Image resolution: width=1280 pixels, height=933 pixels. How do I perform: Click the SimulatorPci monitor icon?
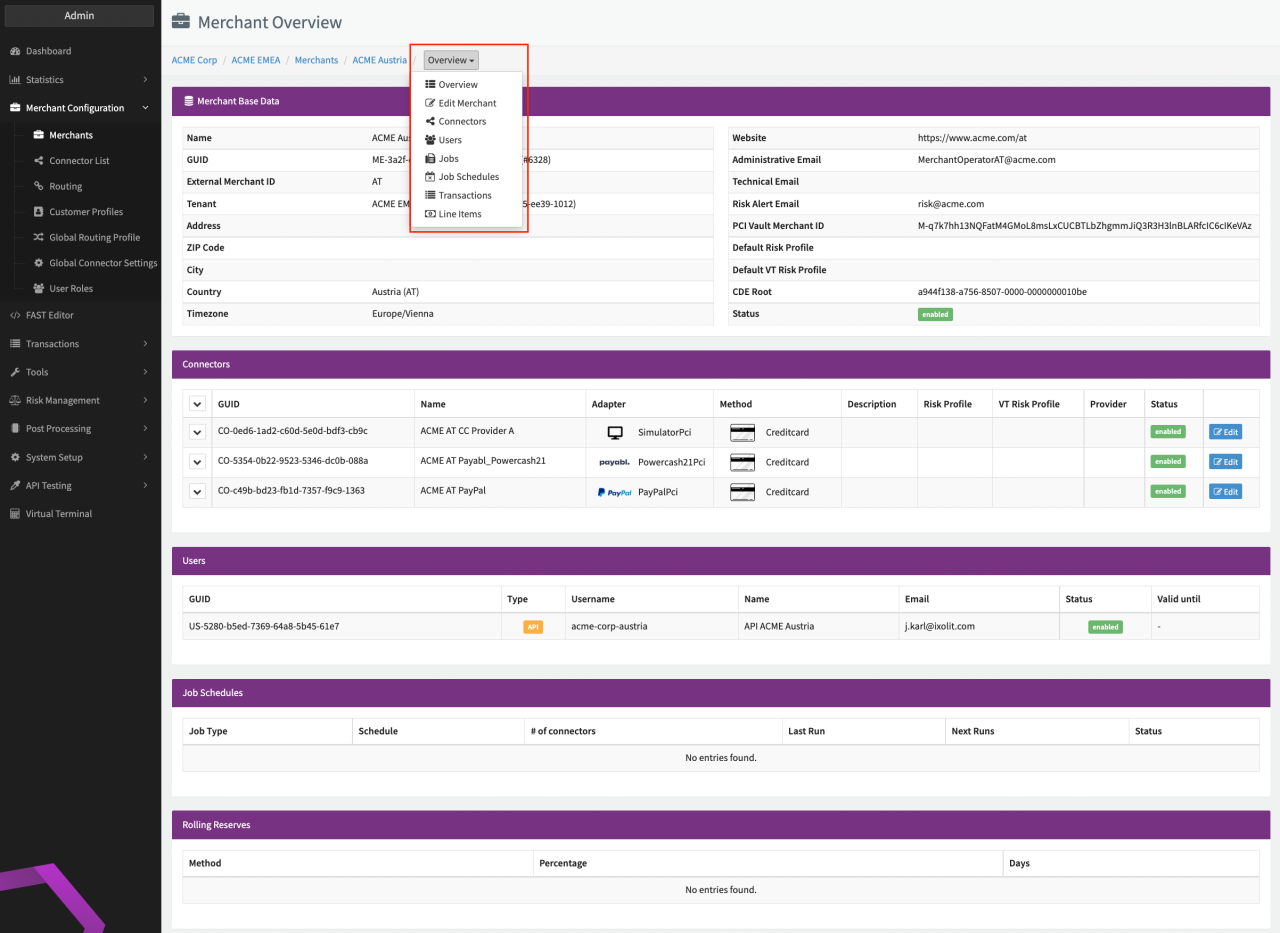pos(614,430)
